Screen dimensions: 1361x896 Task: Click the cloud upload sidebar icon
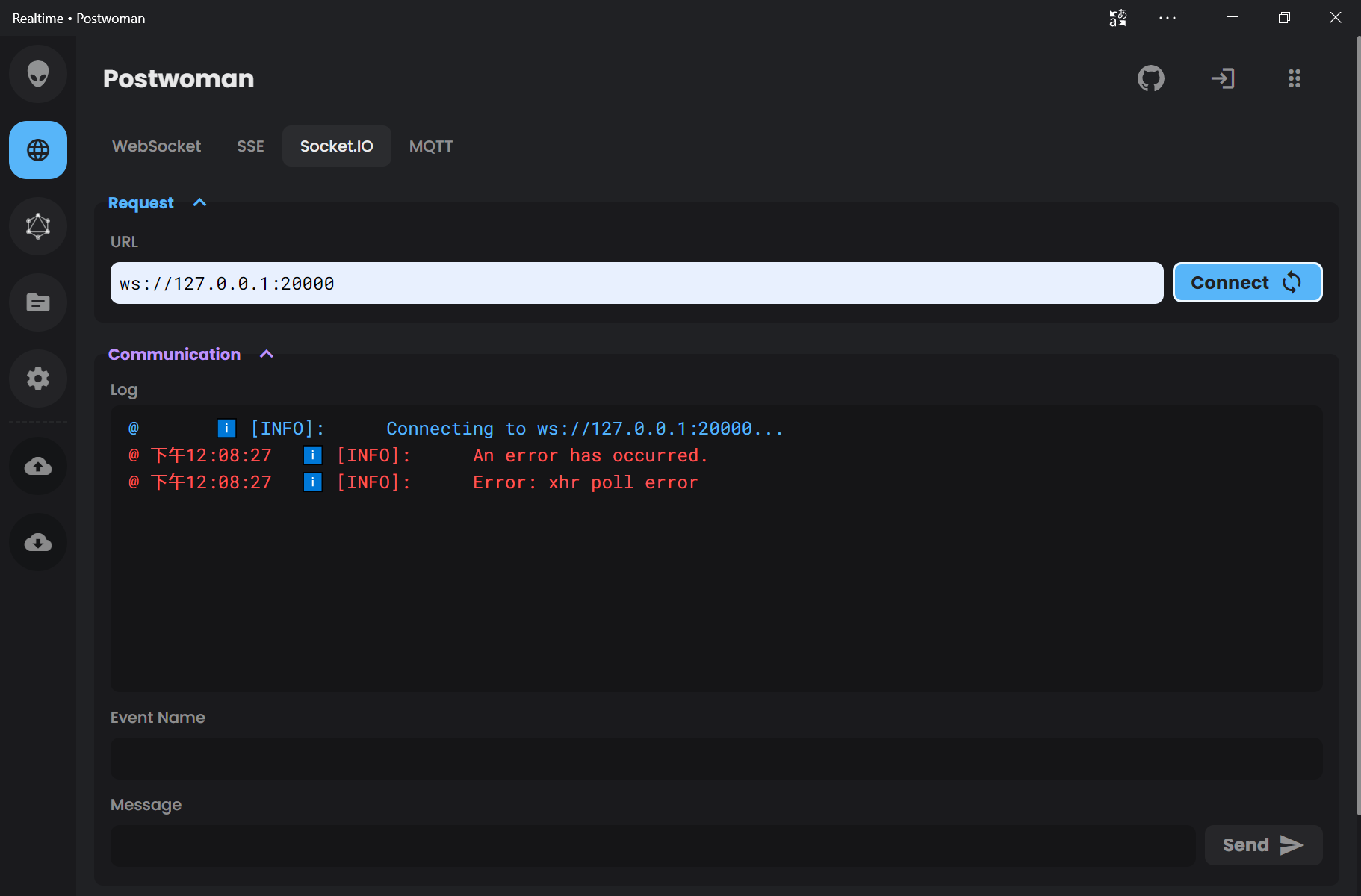(x=38, y=466)
